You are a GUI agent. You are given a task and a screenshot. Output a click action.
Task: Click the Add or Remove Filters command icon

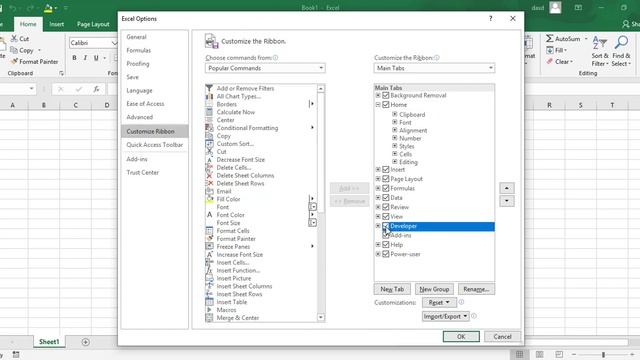(x=209, y=88)
